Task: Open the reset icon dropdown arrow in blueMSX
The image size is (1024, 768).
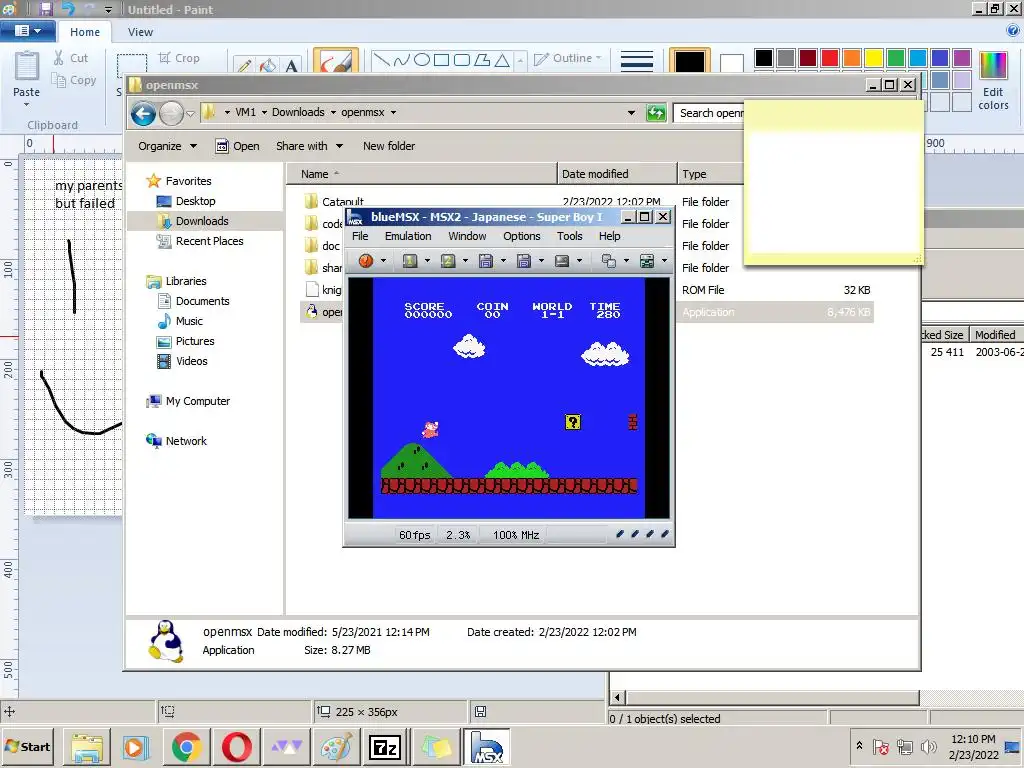Action: click(x=383, y=261)
